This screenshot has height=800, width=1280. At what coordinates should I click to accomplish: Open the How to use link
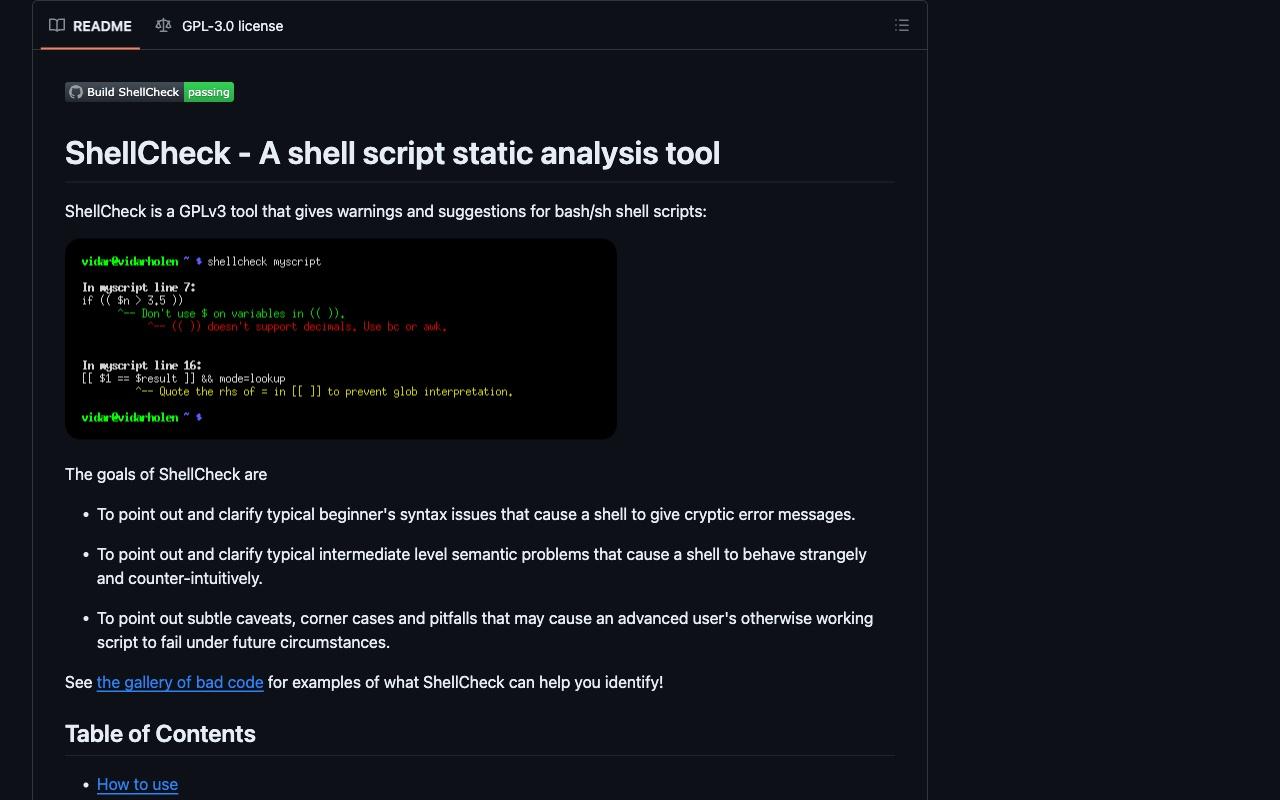137,784
